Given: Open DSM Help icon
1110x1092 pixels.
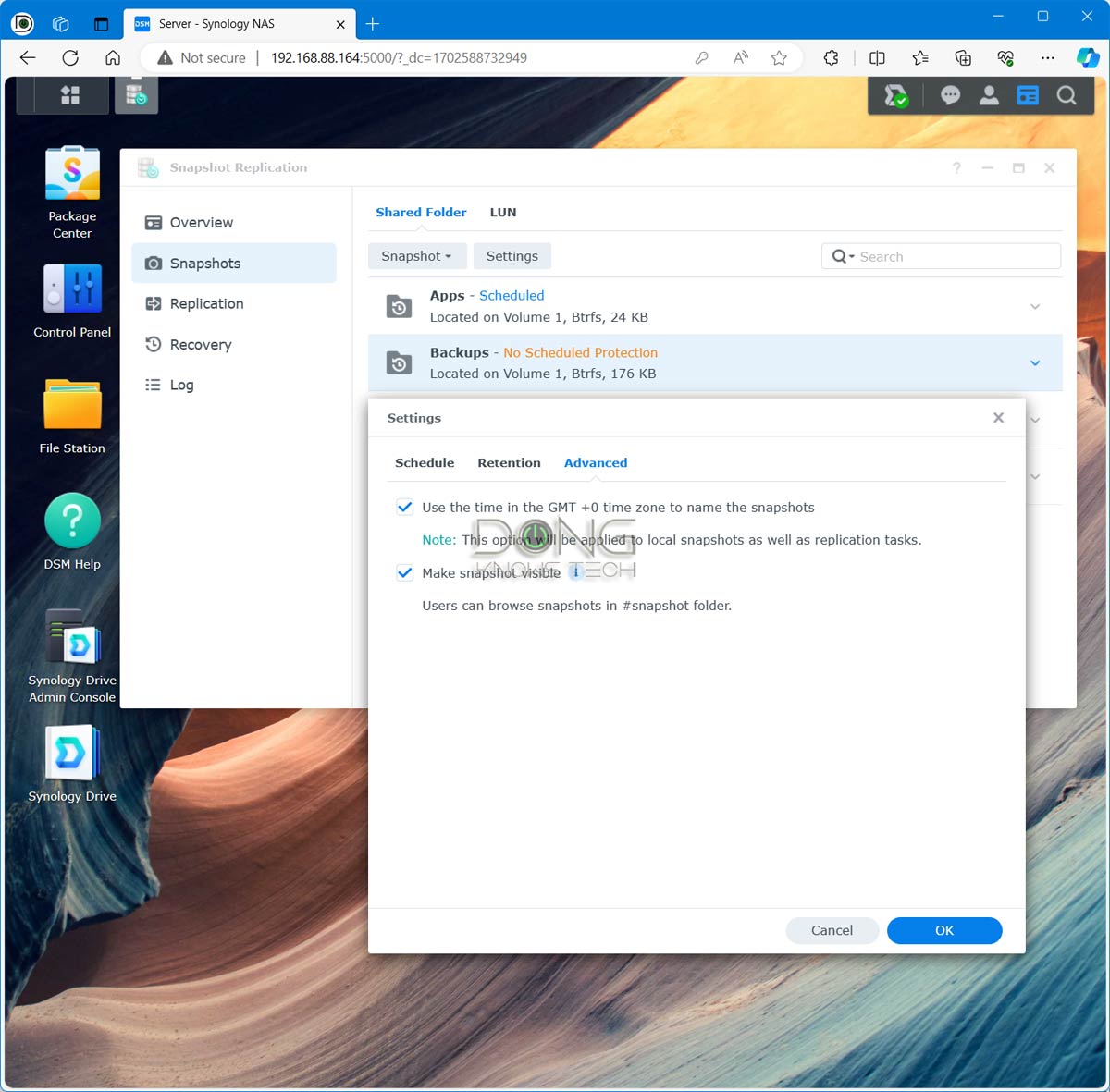Looking at the screenshot, I should point(72,521).
